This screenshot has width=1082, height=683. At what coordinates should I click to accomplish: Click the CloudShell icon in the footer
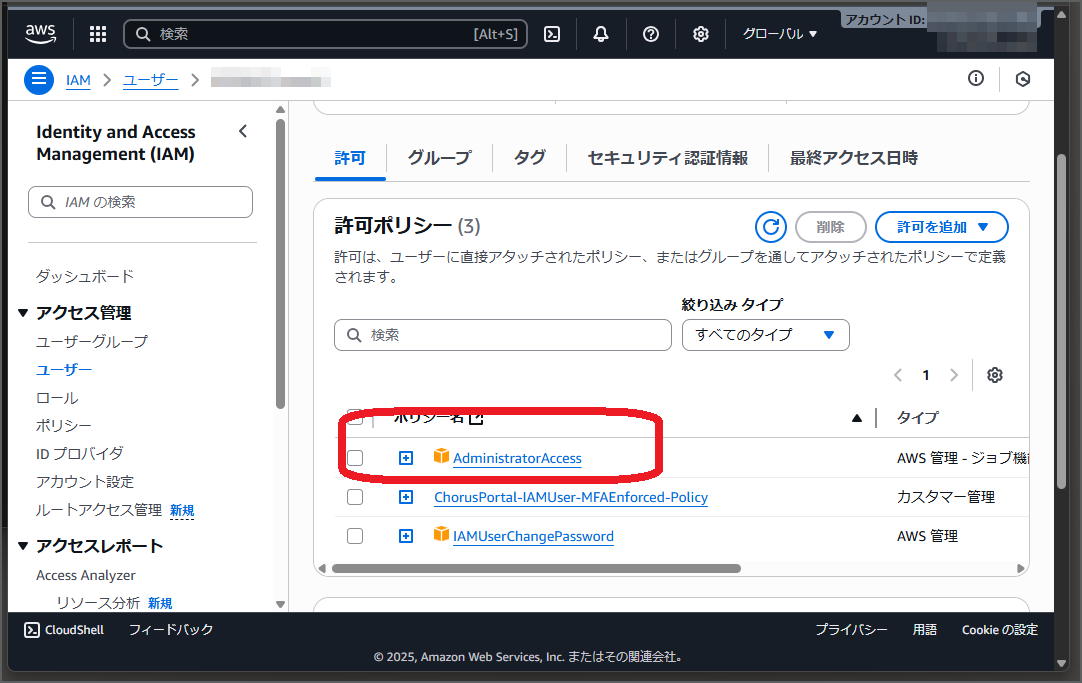(x=32, y=630)
